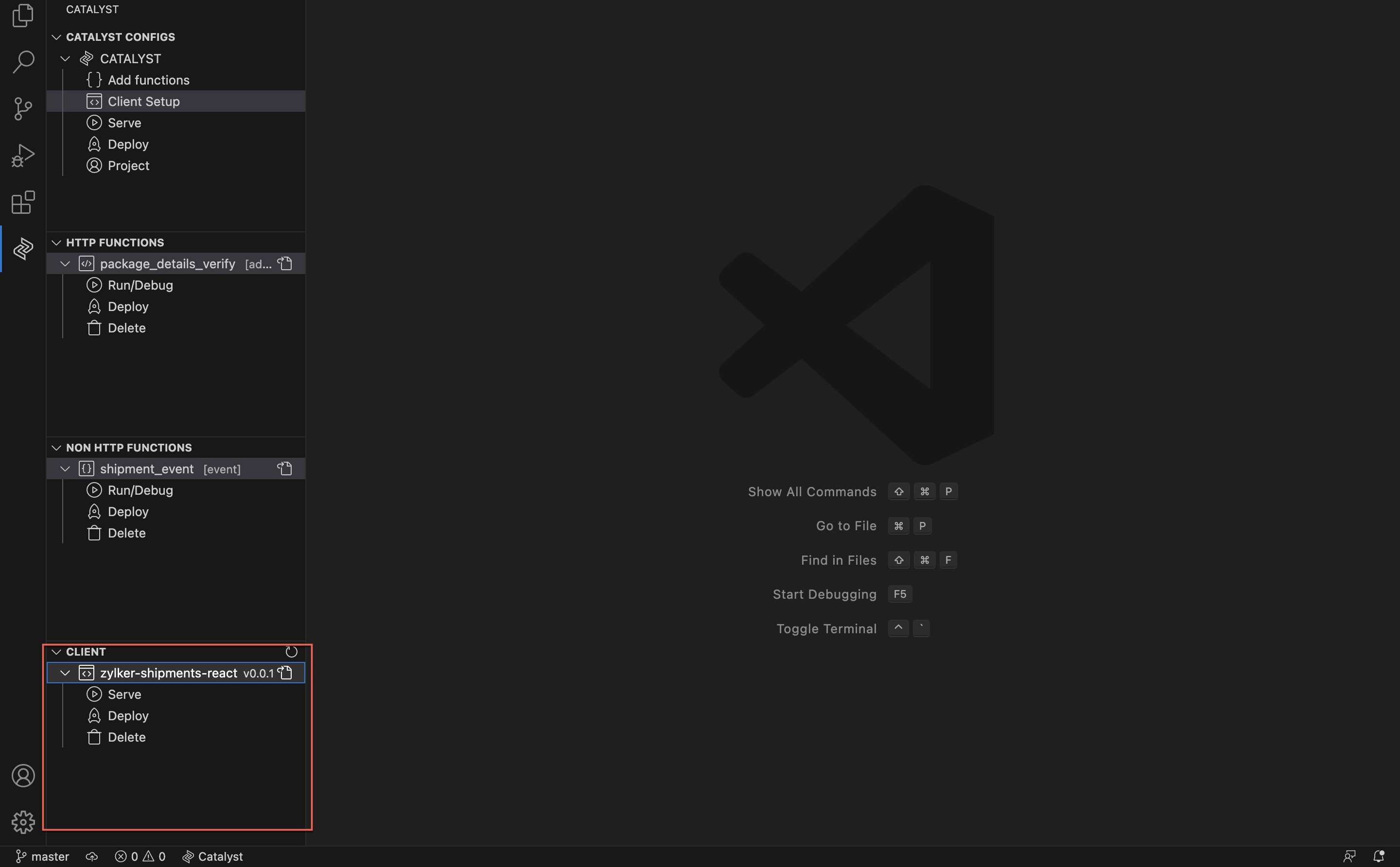The image size is (1400, 867).
Task: Toggle visibility of CATALYST tree node
Action: (x=65, y=58)
